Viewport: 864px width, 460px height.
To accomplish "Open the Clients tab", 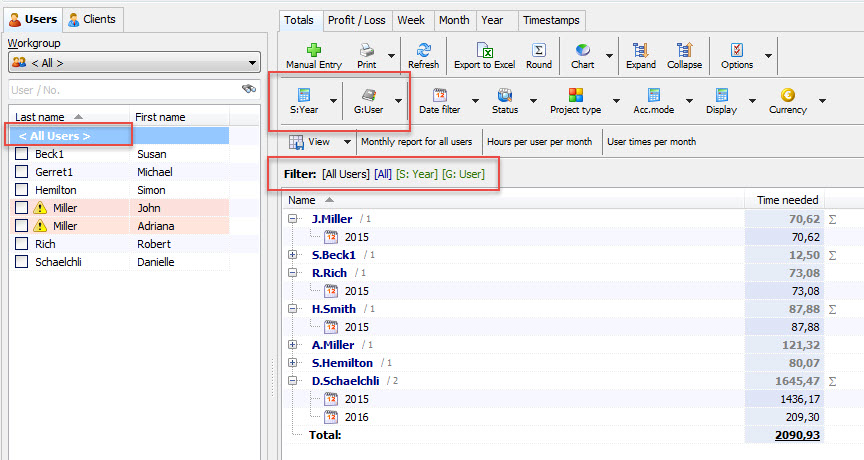I will [92, 19].
